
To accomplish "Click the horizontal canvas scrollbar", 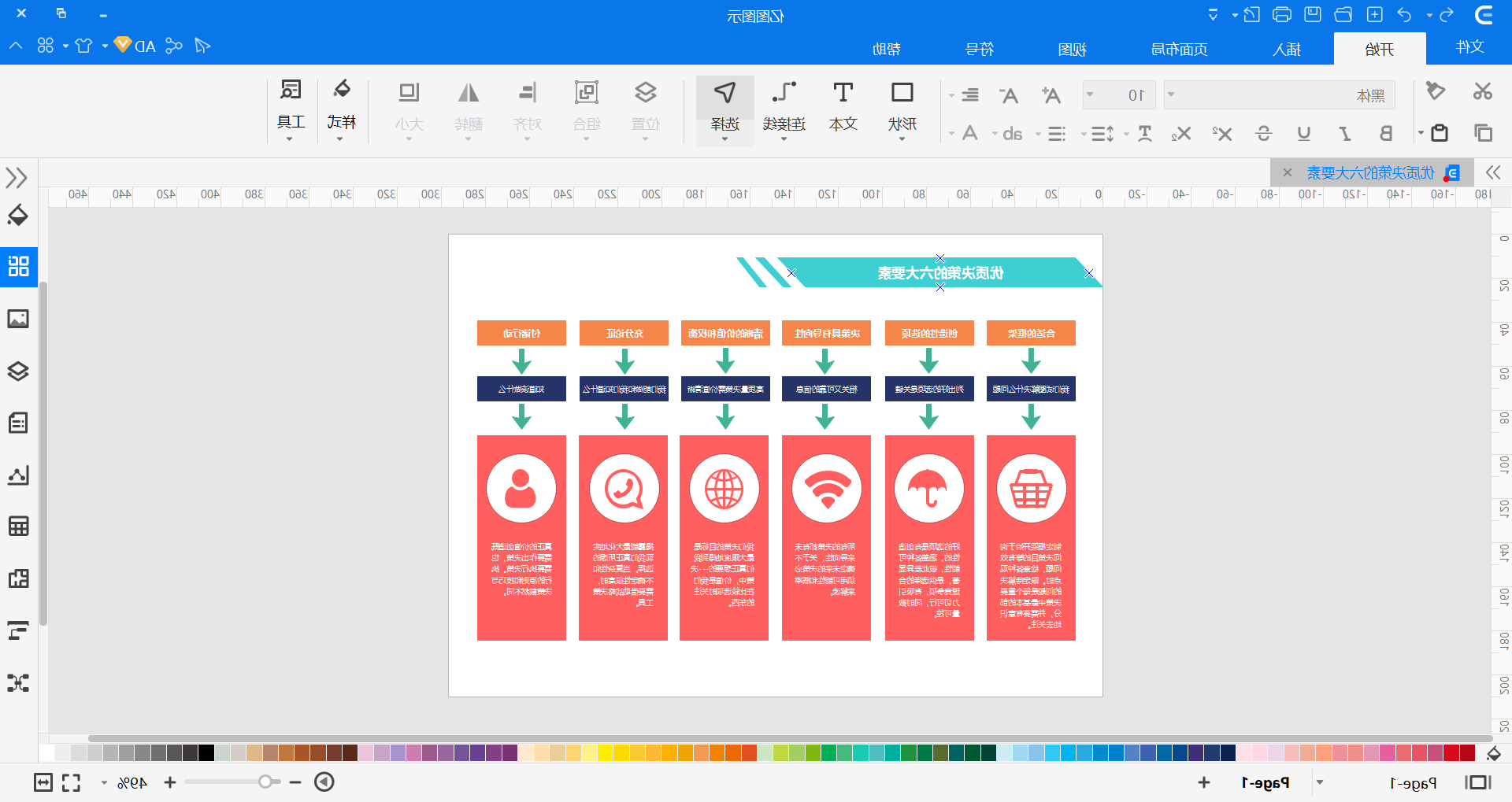I will [790, 739].
